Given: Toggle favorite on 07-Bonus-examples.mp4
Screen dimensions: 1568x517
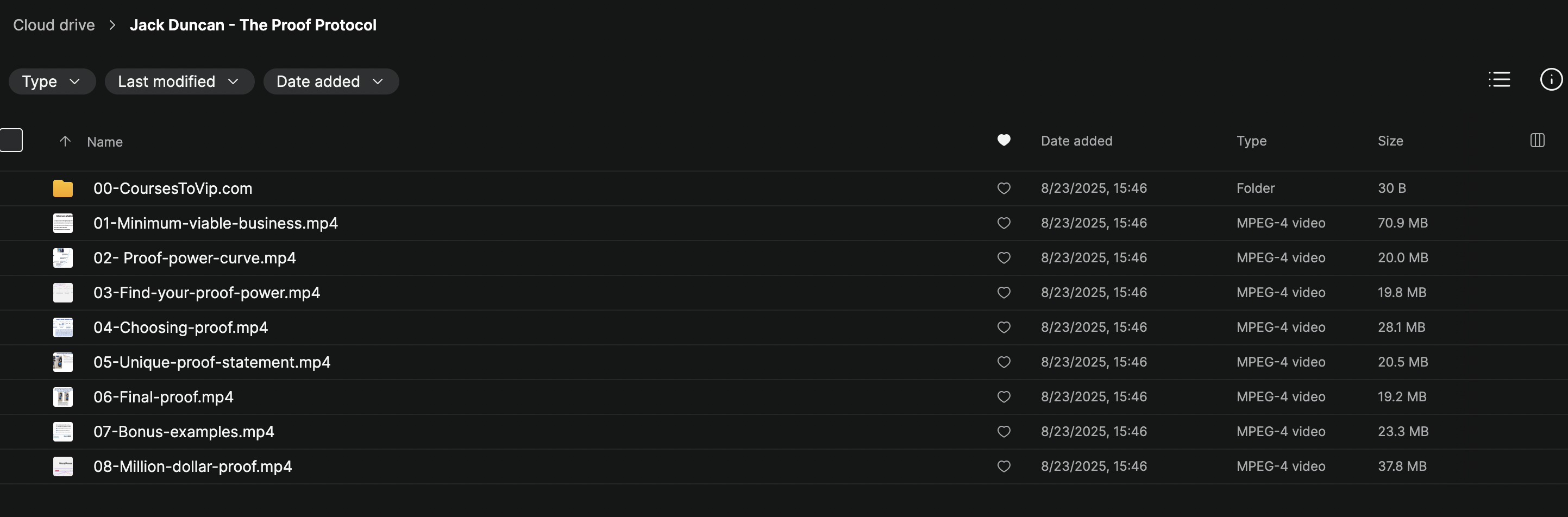Looking at the screenshot, I should click(x=1003, y=431).
